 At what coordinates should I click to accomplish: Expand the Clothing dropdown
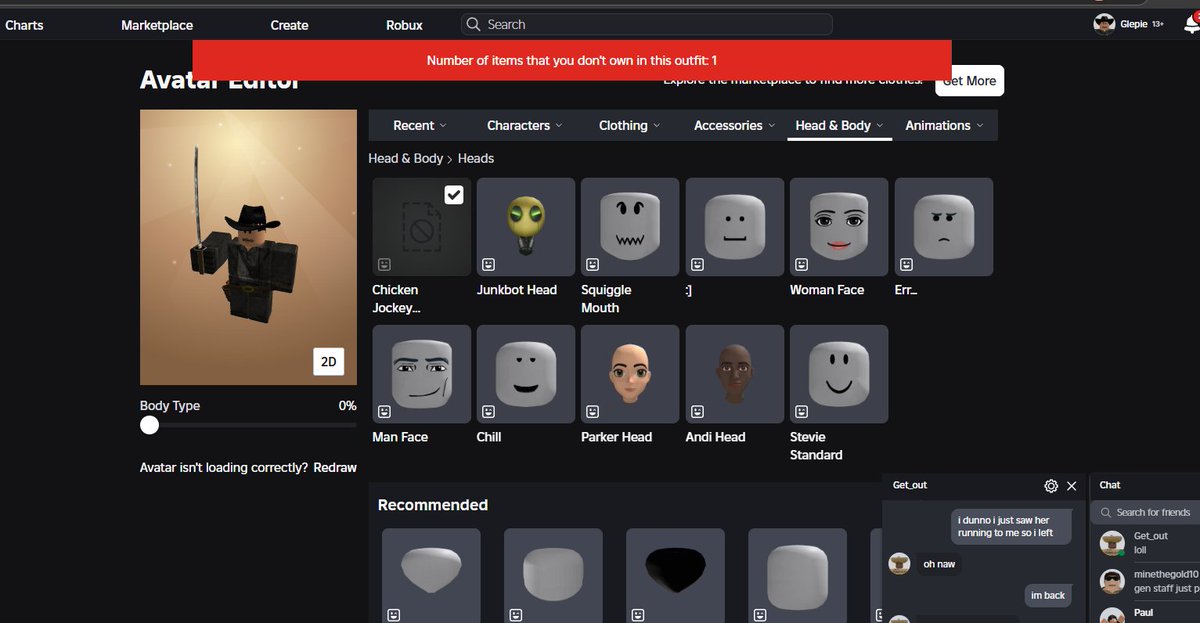pos(630,125)
